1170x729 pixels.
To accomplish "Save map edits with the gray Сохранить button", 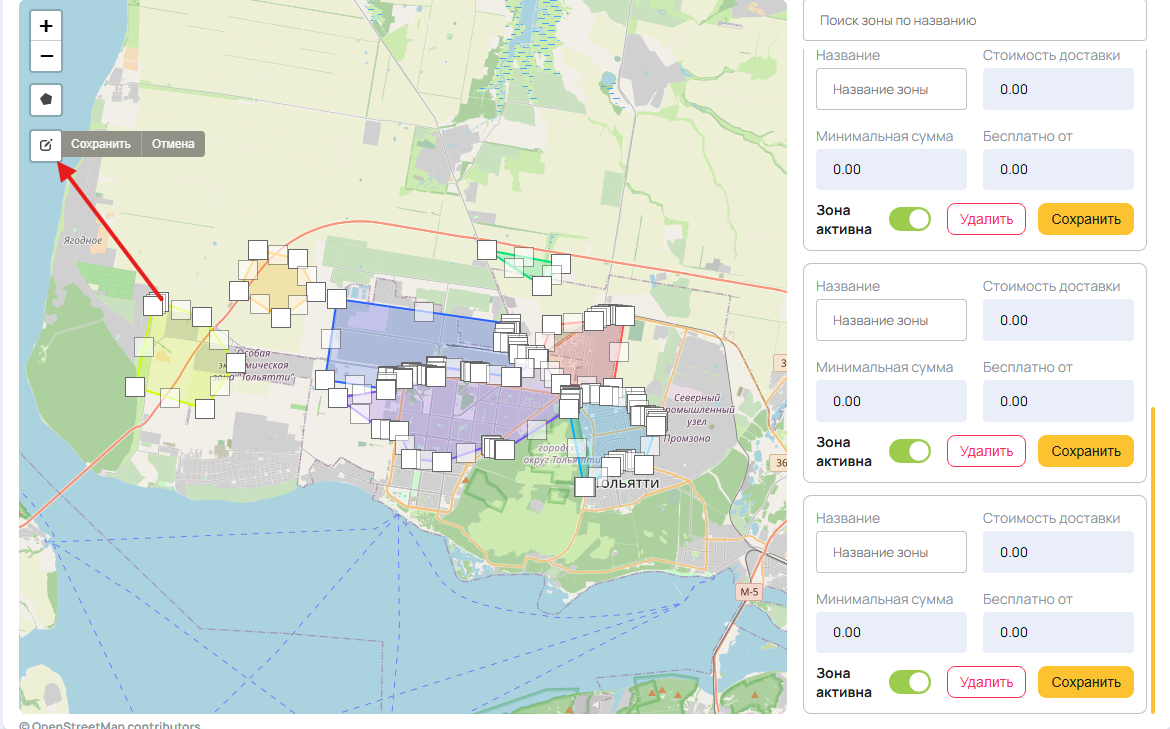I will pyautogui.click(x=101, y=144).
